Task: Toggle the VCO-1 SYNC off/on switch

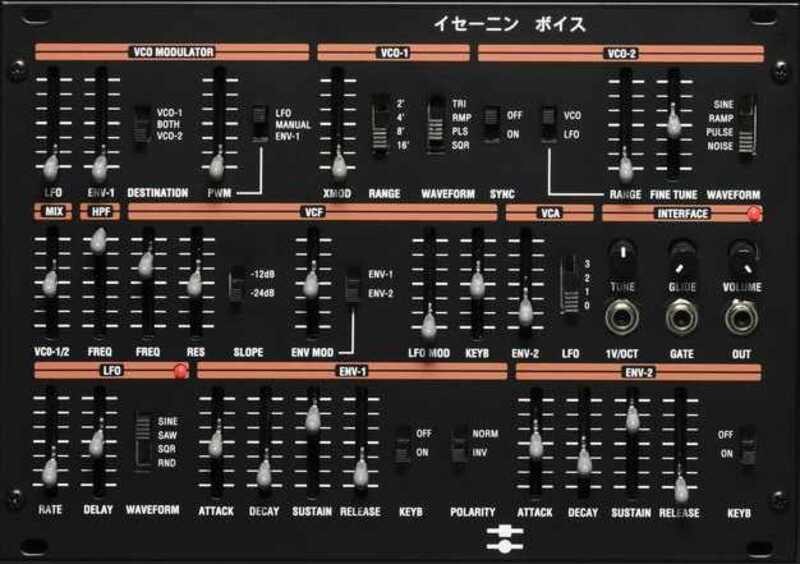Action: (x=491, y=125)
